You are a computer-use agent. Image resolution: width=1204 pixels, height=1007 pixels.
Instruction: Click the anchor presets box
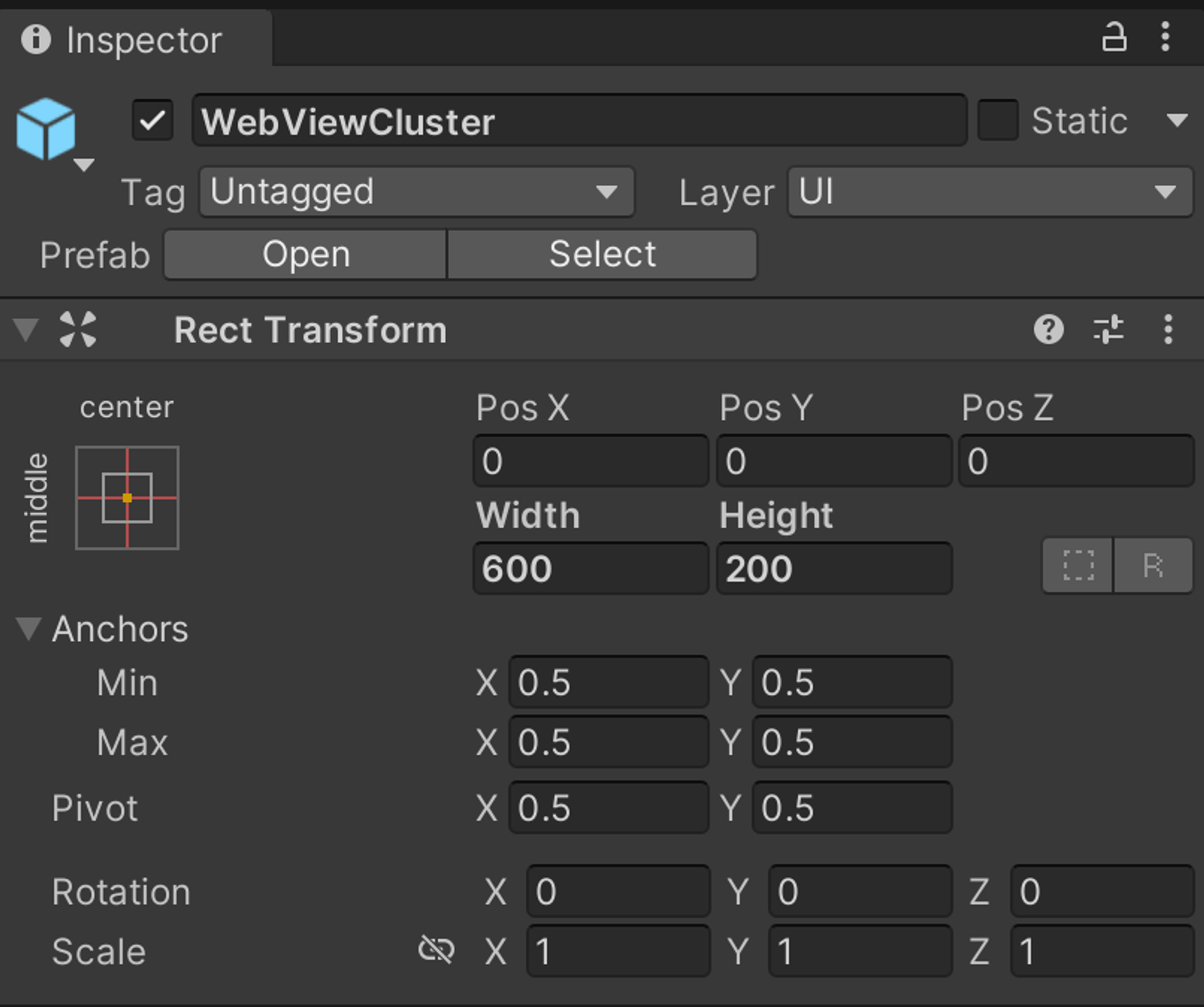pyautogui.click(x=127, y=498)
